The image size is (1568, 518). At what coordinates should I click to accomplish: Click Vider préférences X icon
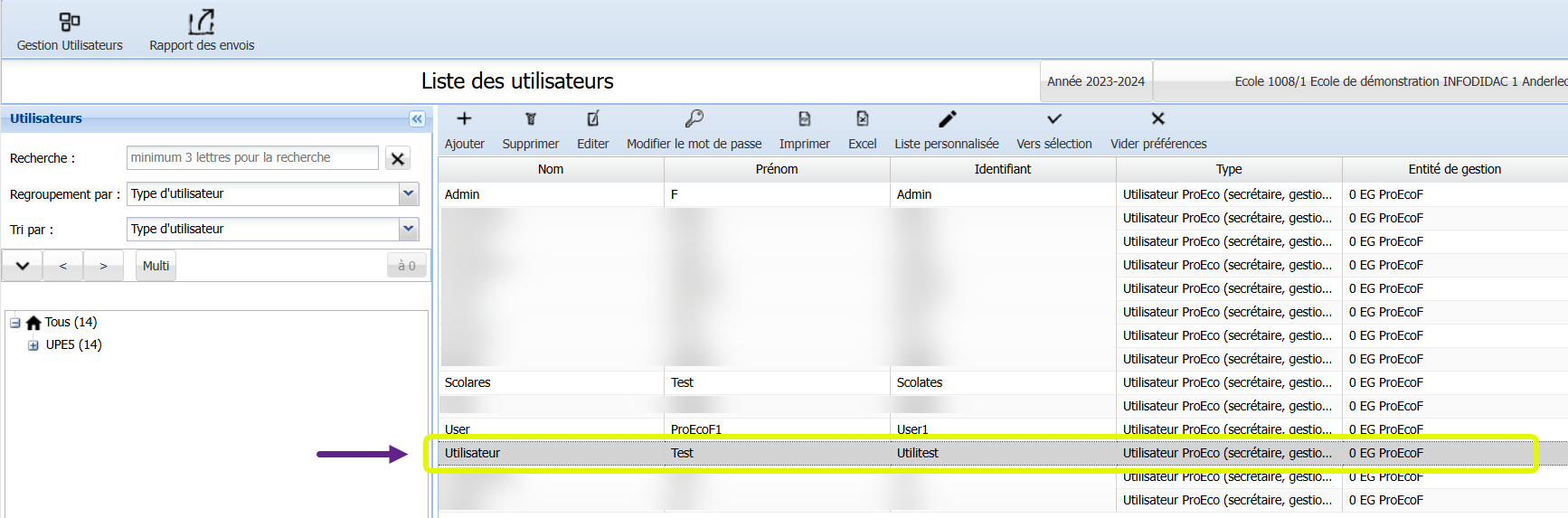pos(1157,119)
